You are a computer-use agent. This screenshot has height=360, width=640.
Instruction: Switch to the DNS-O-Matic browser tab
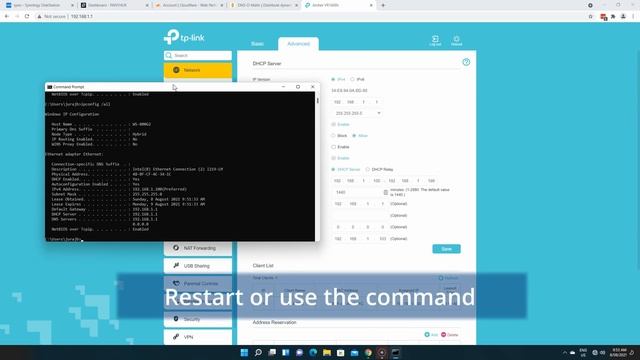(264, 5)
